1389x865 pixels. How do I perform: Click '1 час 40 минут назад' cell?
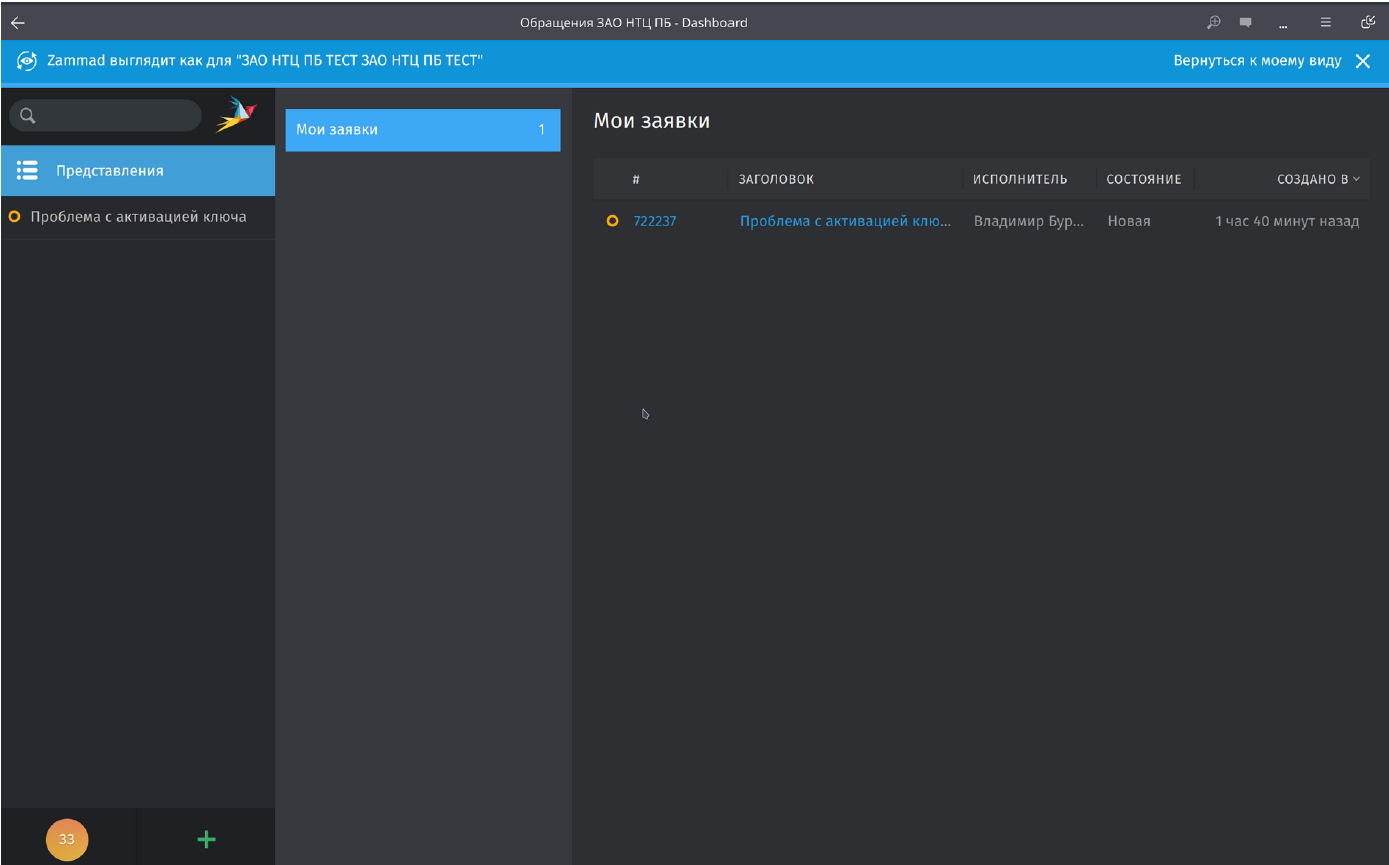[1287, 221]
